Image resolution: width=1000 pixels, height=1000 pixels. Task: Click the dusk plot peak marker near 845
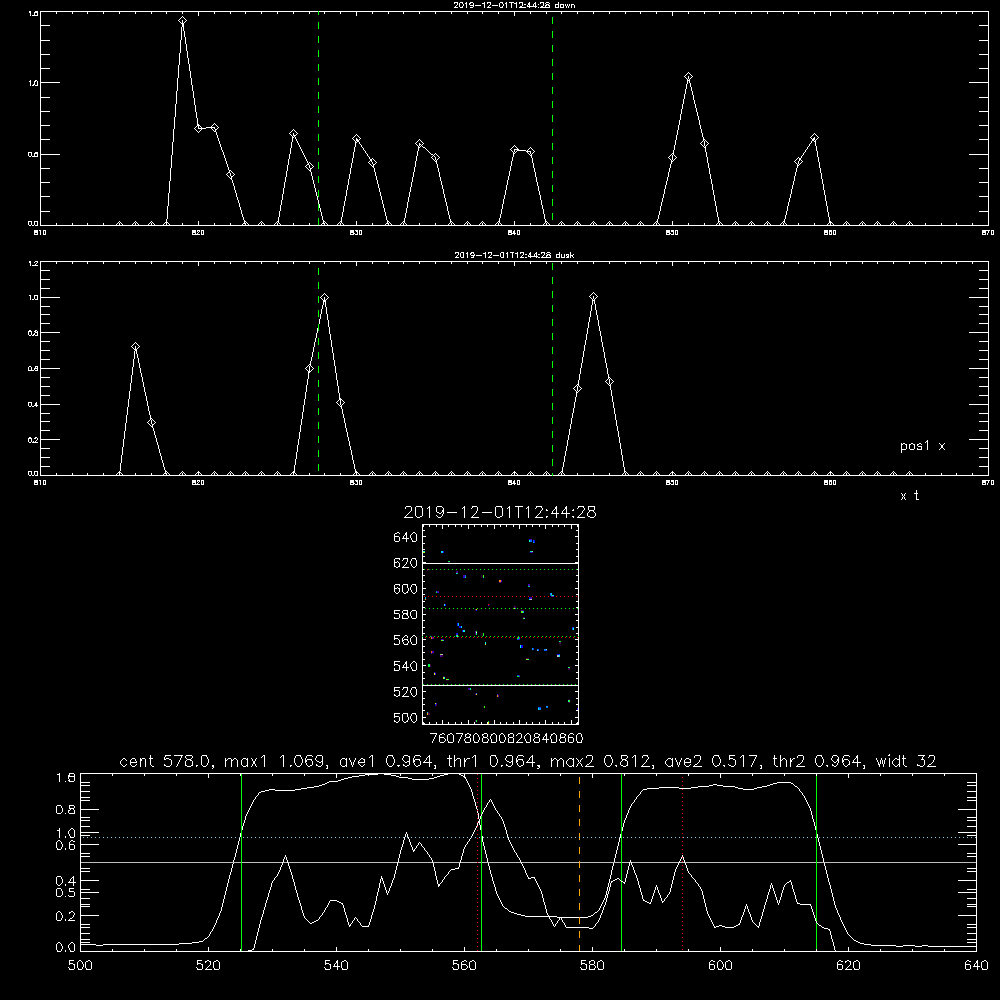(594, 297)
